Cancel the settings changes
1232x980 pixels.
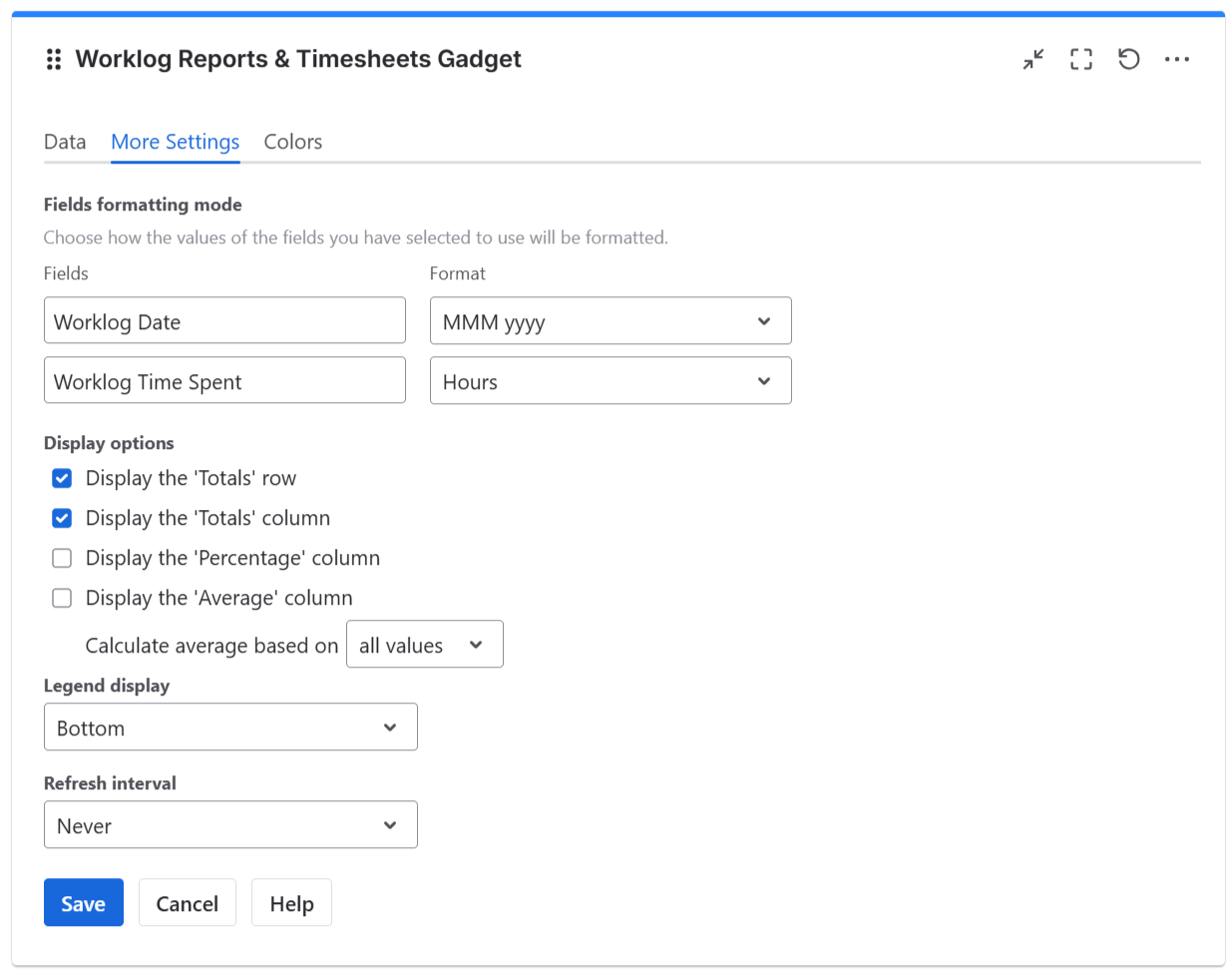(x=187, y=902)
